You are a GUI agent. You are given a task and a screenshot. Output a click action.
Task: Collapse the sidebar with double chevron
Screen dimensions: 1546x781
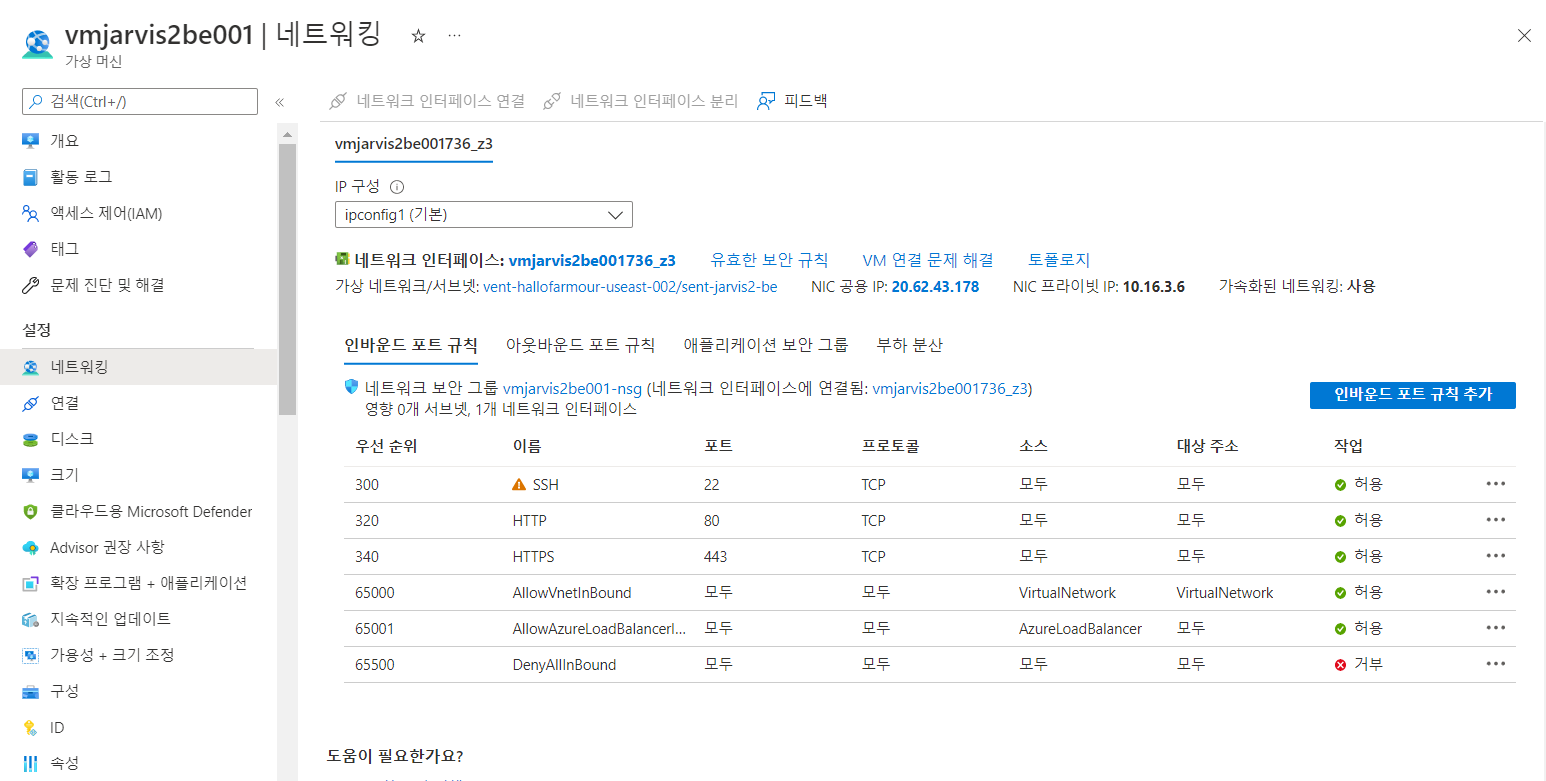pyautogui.click(x=280, y=102)
